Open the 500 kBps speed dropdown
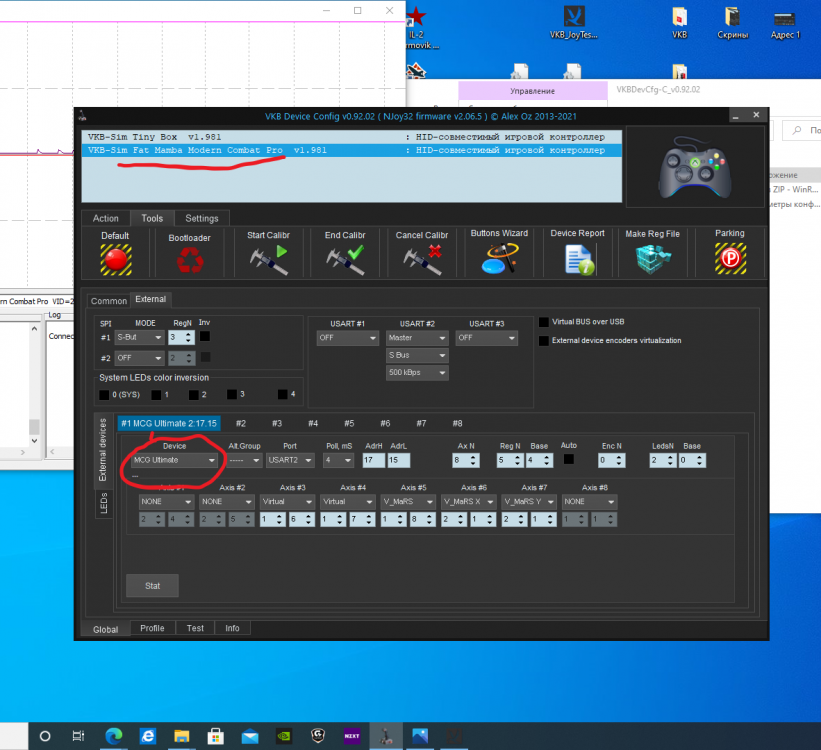The image size is (821, 750). click(417, 372)
